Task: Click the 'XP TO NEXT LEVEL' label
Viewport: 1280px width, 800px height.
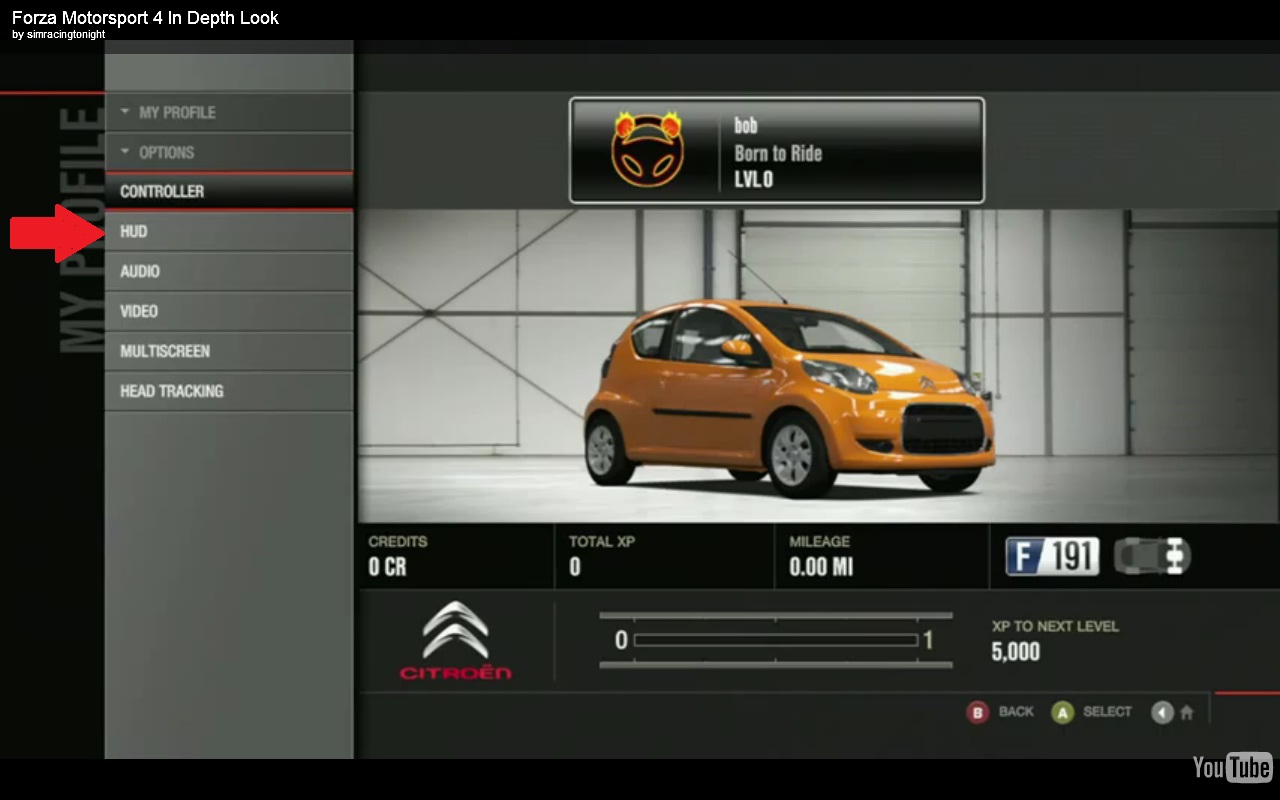Action: pos(1055,626)
